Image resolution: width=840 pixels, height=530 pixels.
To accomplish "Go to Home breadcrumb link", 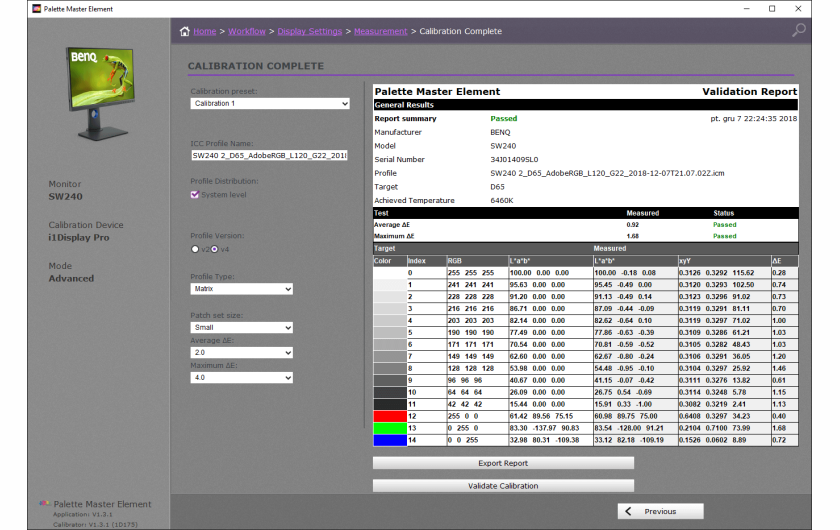I will (x=205, y=31).
